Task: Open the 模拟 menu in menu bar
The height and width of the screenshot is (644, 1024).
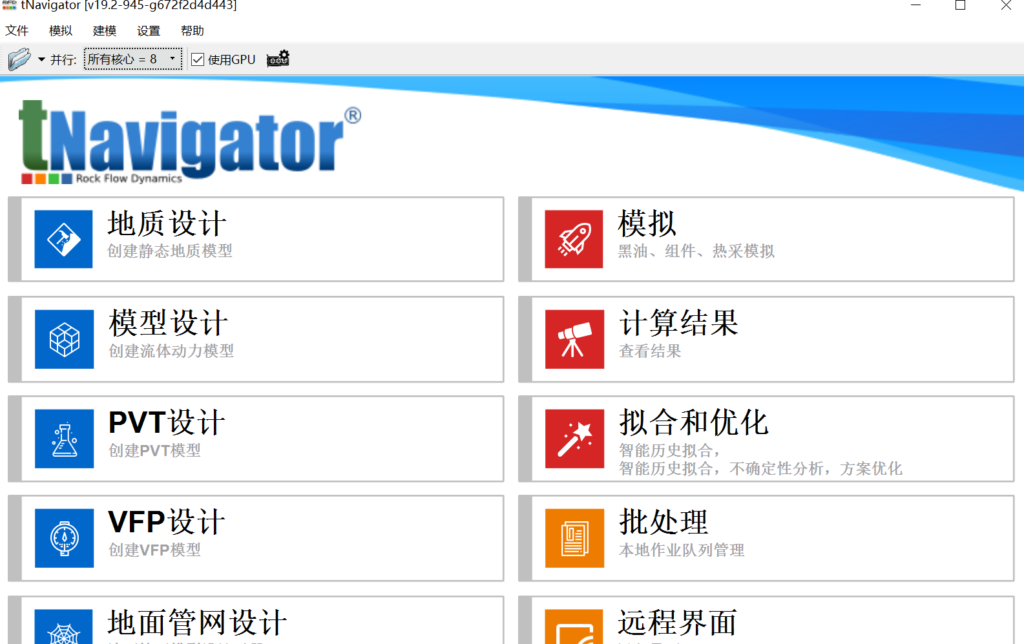Action: point(61,31)
